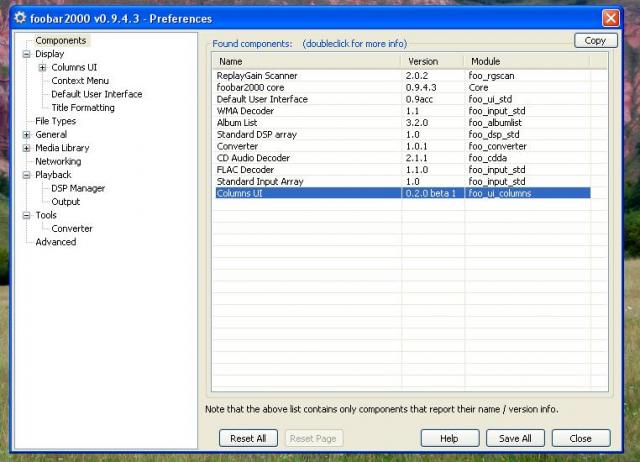Click the Save All button

(515, 438)
